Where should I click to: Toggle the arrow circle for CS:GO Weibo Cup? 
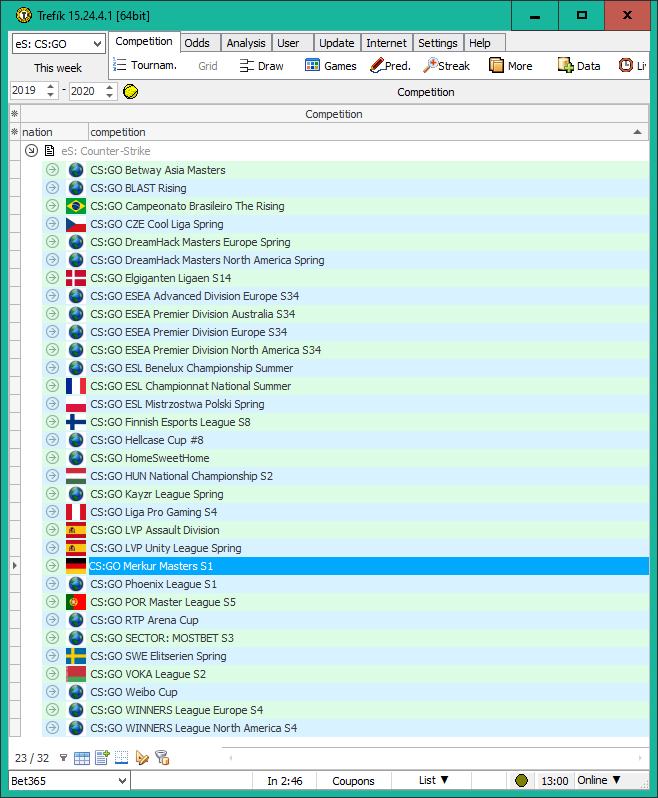pos(52,692)
